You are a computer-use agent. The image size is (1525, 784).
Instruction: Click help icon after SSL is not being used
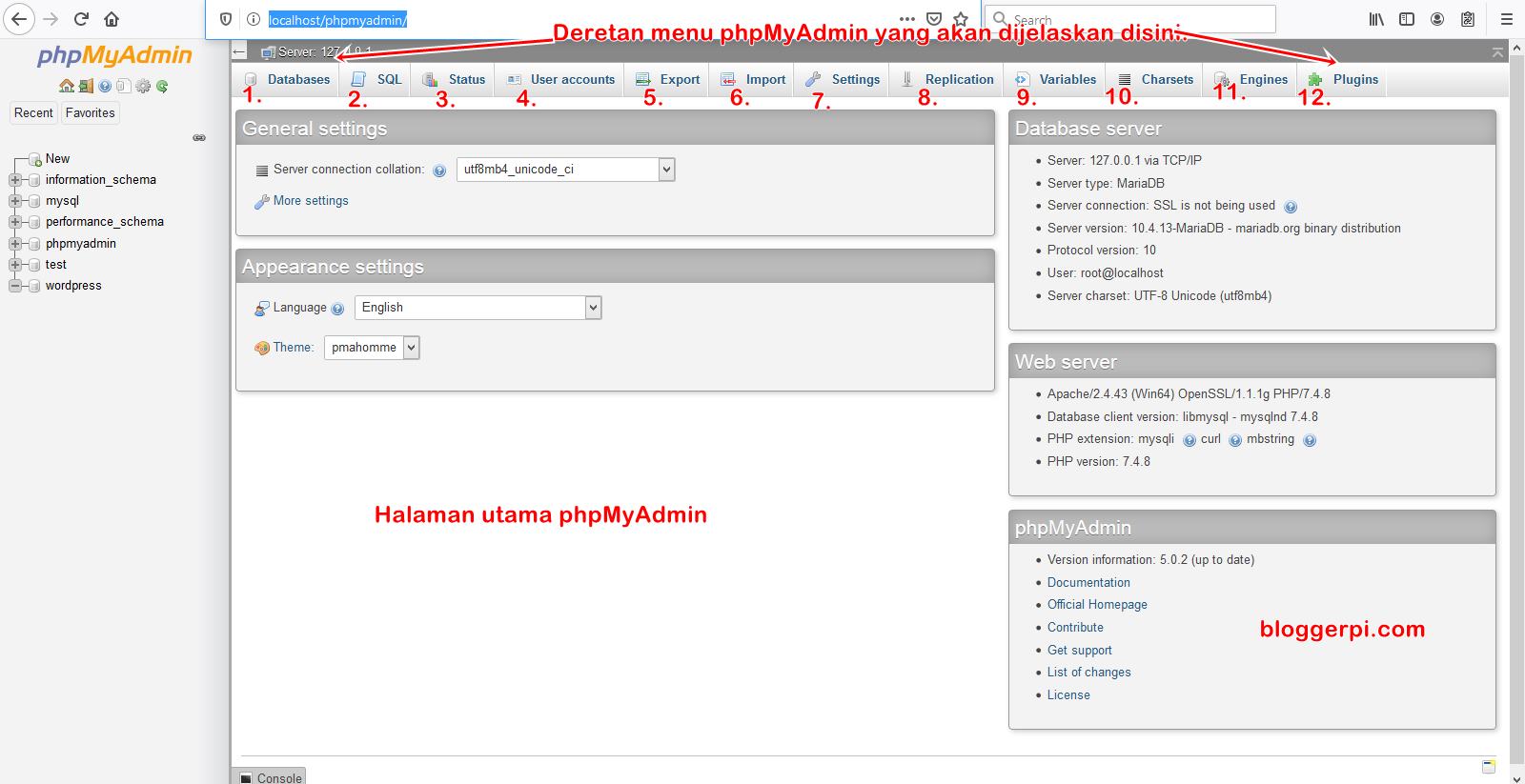pyautogui.click(x=1291, y=207)
